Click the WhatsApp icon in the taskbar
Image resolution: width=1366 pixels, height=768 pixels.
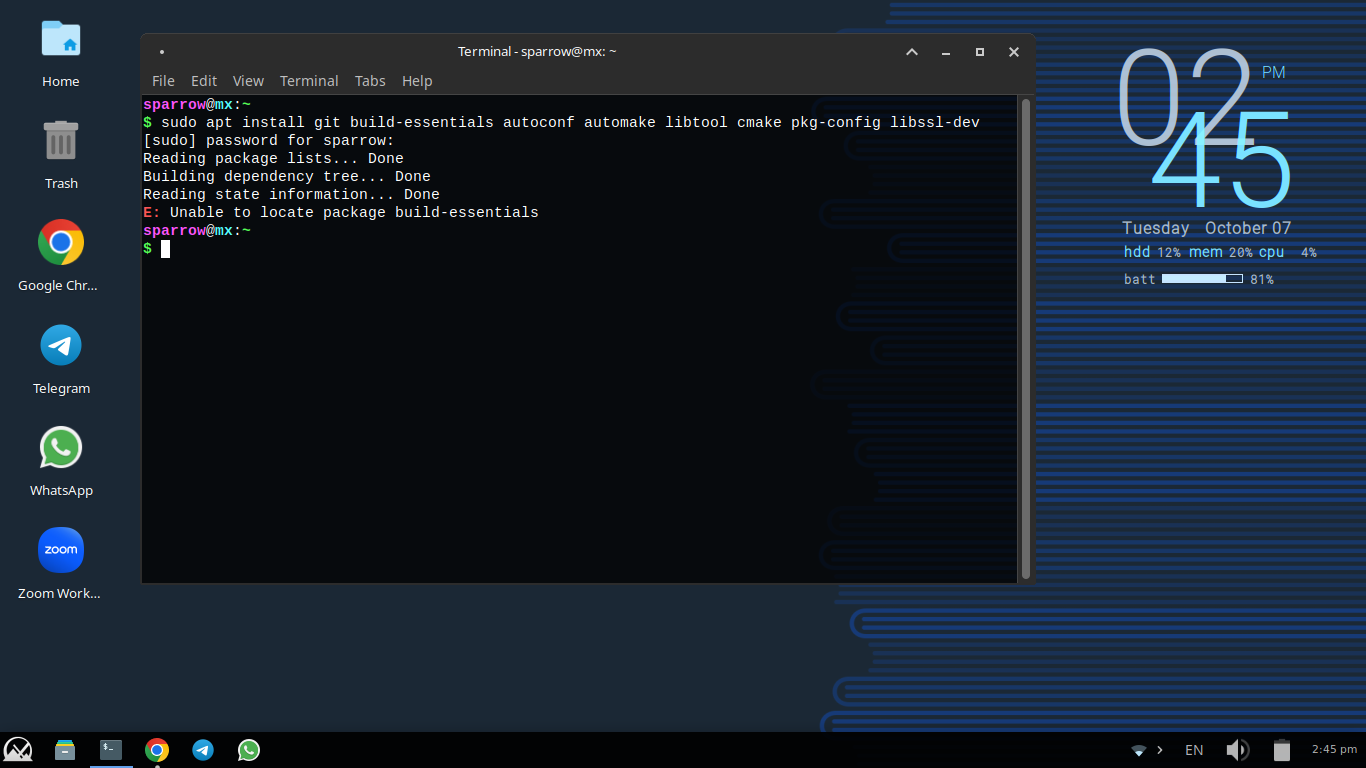tap(249, 750)
